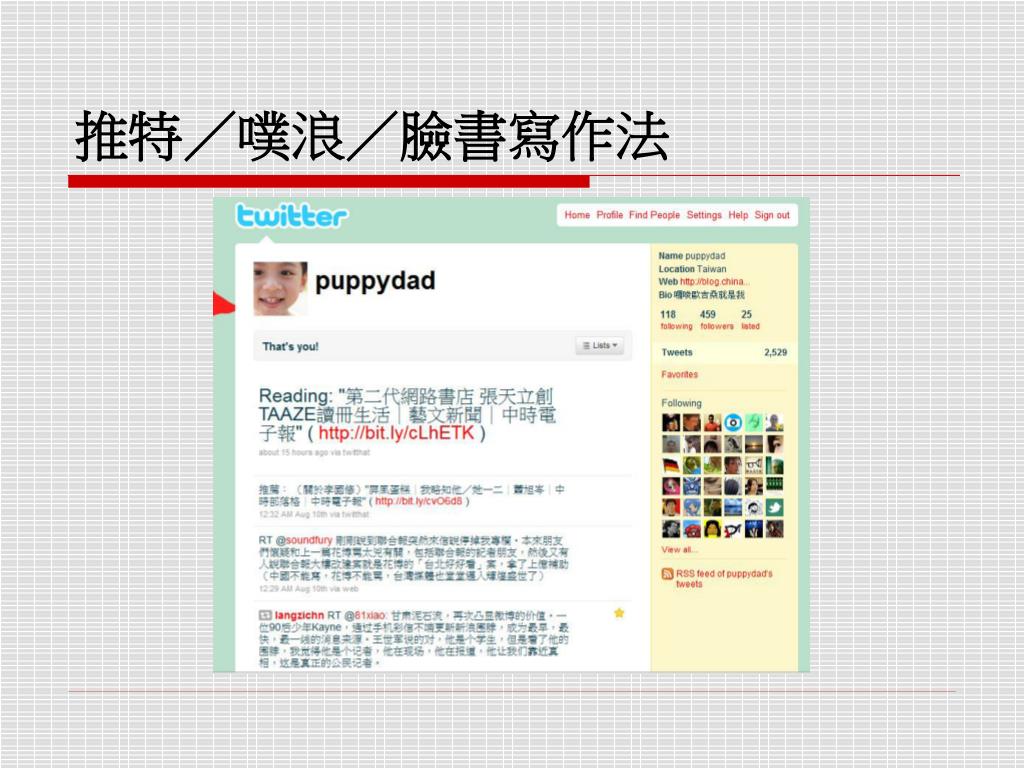Screen dimensions: 1024x768
Task: Go to the Profile nav link
Action: pos(609,215)
